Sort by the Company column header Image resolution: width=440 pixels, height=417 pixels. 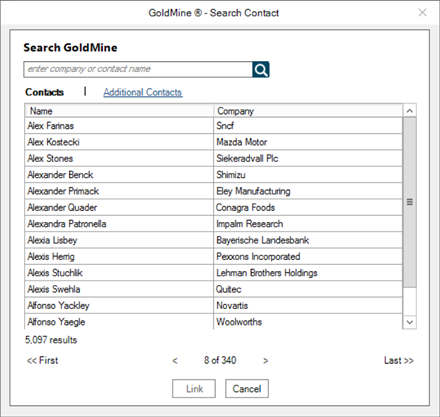308,111
